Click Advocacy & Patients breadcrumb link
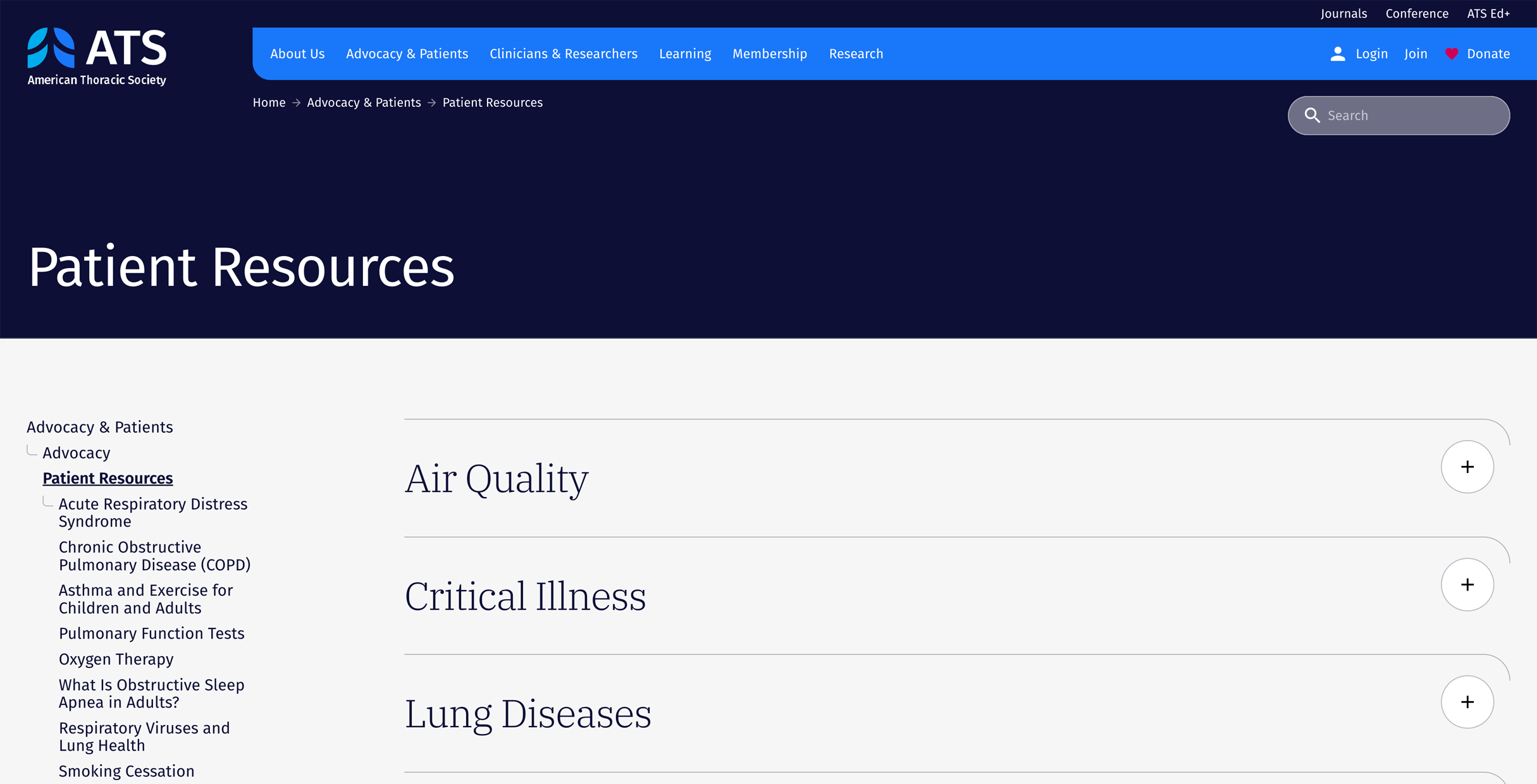The height and width of the screenshot is (784, 1537). [364, 102]
